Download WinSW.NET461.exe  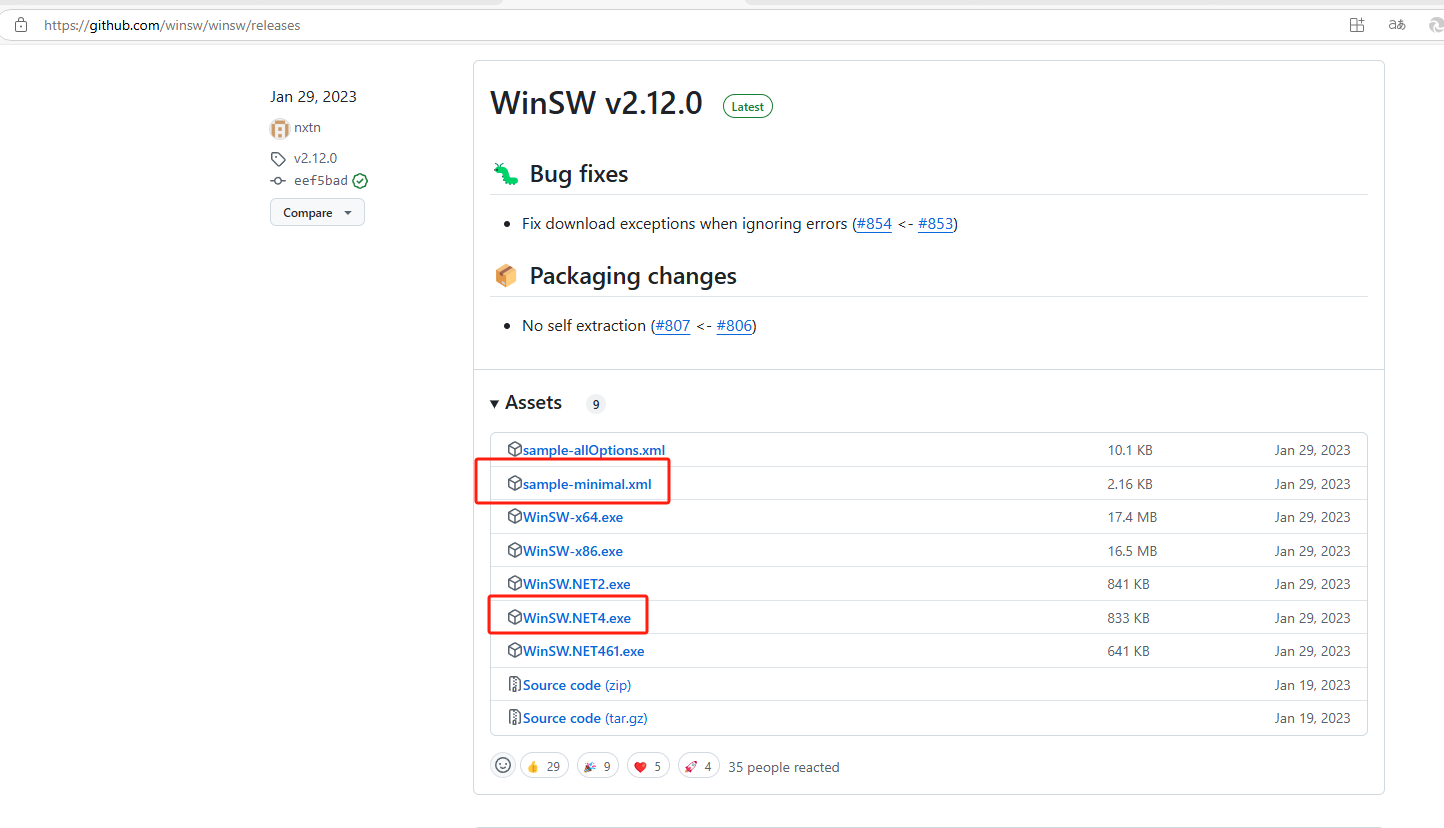[x=584, y=651]
